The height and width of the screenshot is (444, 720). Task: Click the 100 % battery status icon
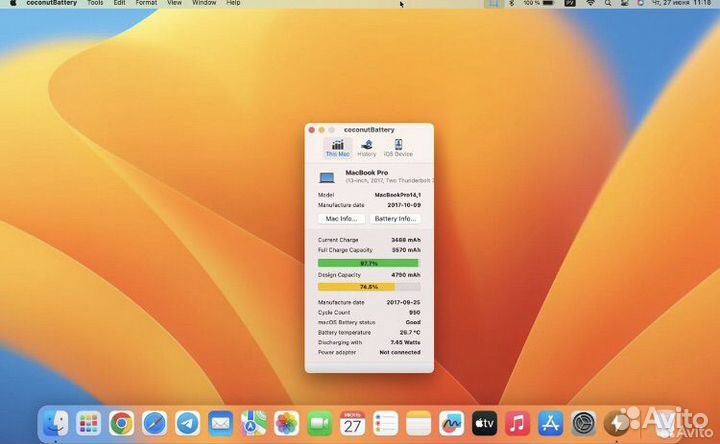click(539, 3)
